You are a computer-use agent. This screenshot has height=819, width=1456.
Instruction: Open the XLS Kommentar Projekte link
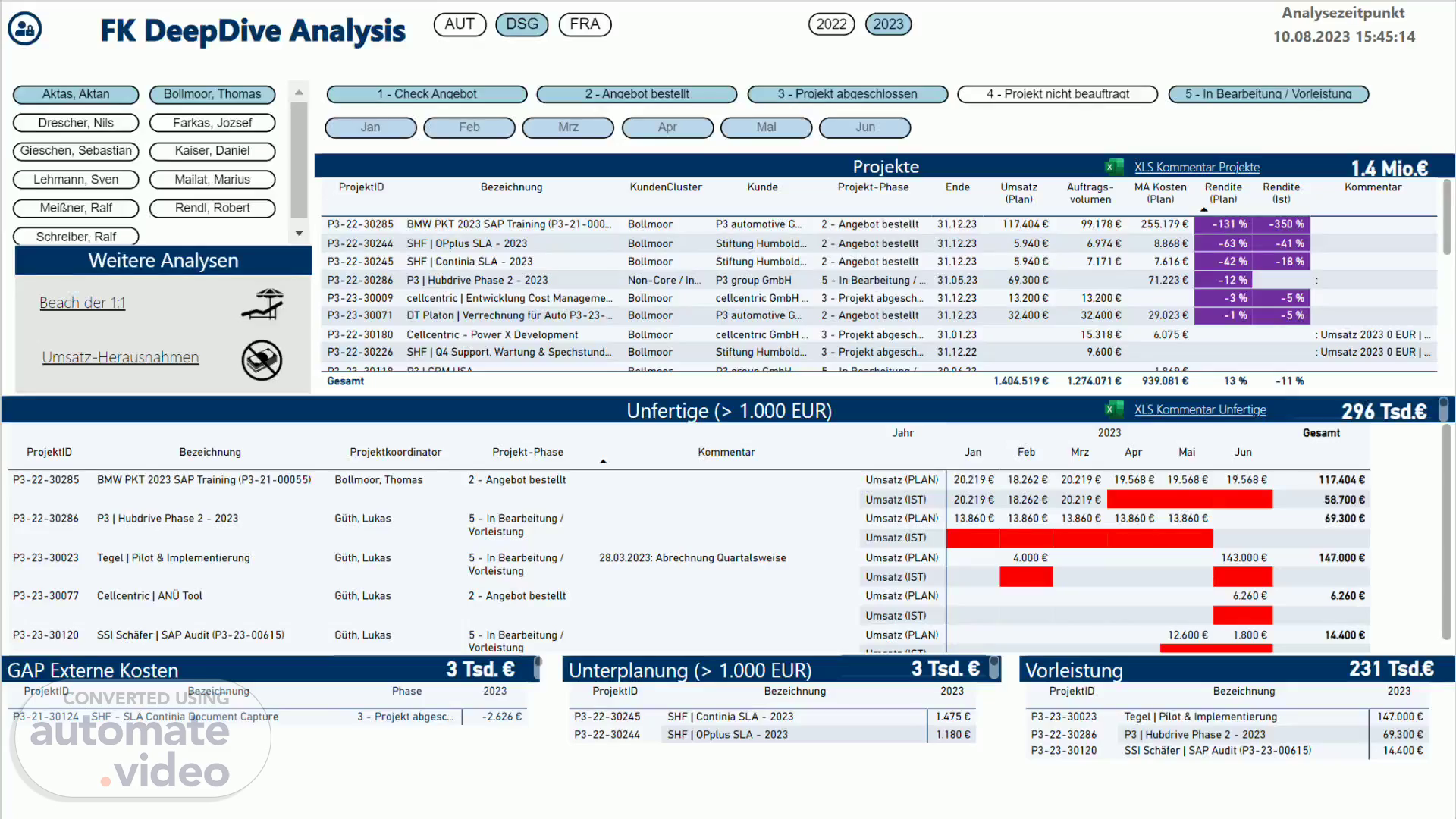(x=1197, y=167)
